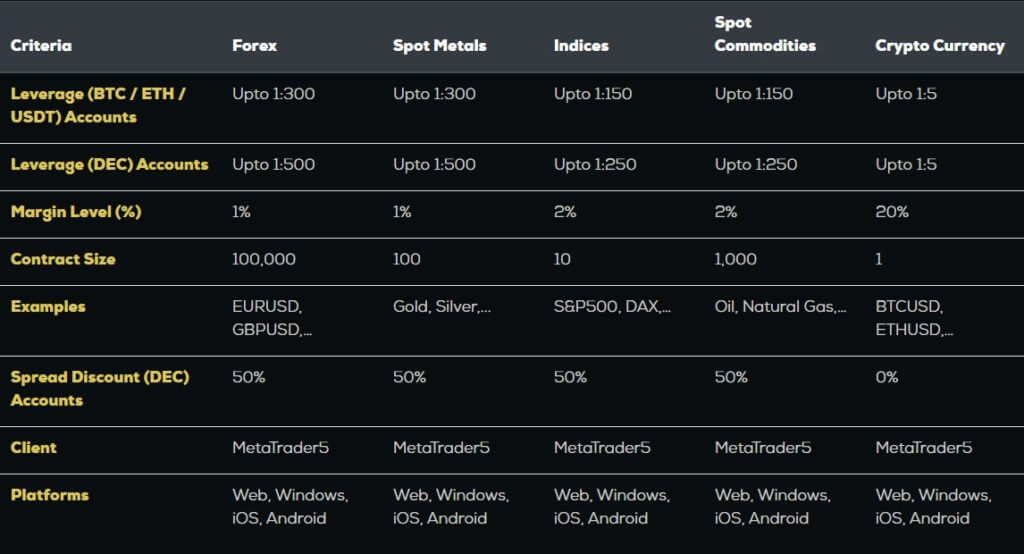1024x554 pixels.
Task: Select the Indices column header
Action: click(581, 45)
